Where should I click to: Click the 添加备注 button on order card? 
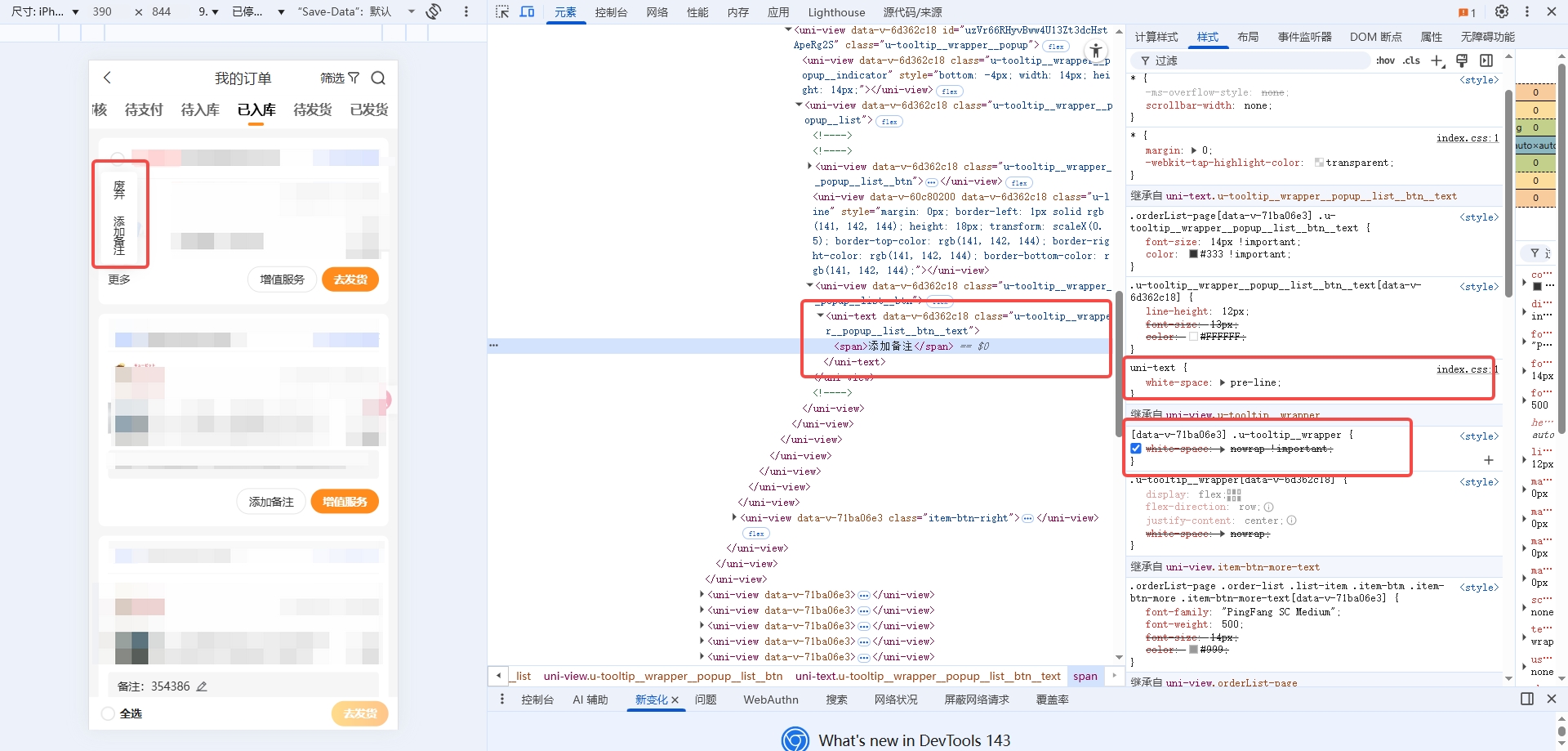pyautogui.click(x=271, y=502)
